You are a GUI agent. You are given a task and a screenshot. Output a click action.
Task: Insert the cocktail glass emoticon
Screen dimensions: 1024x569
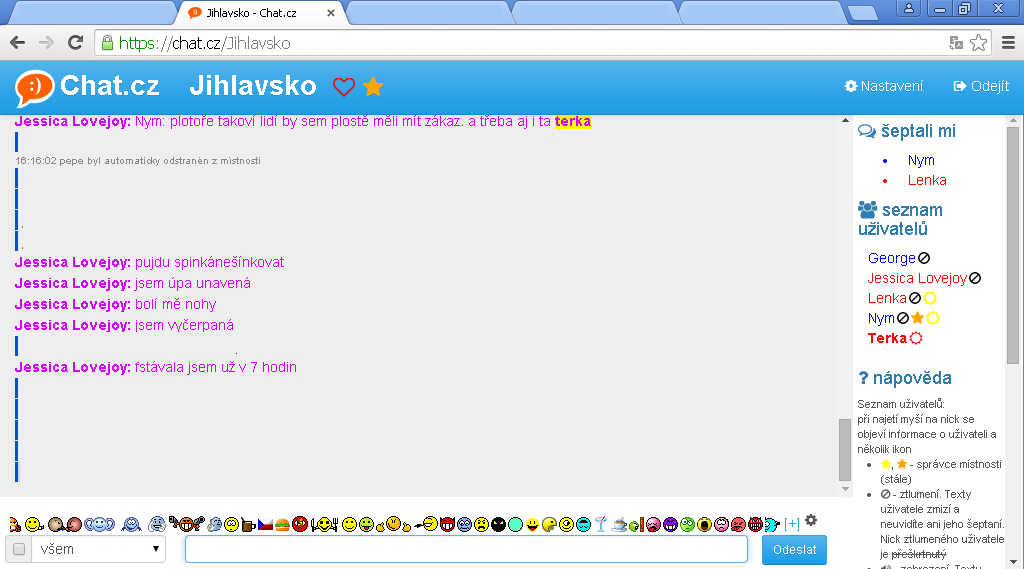click(601, 524)
